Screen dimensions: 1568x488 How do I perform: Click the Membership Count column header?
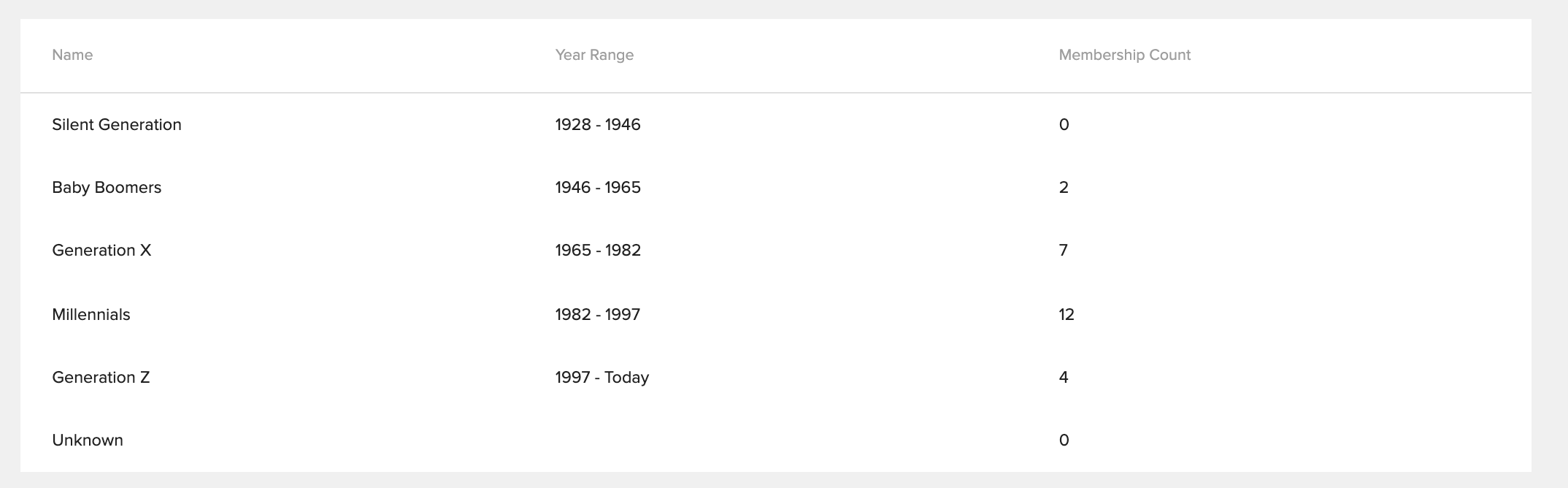[1124, 55]
